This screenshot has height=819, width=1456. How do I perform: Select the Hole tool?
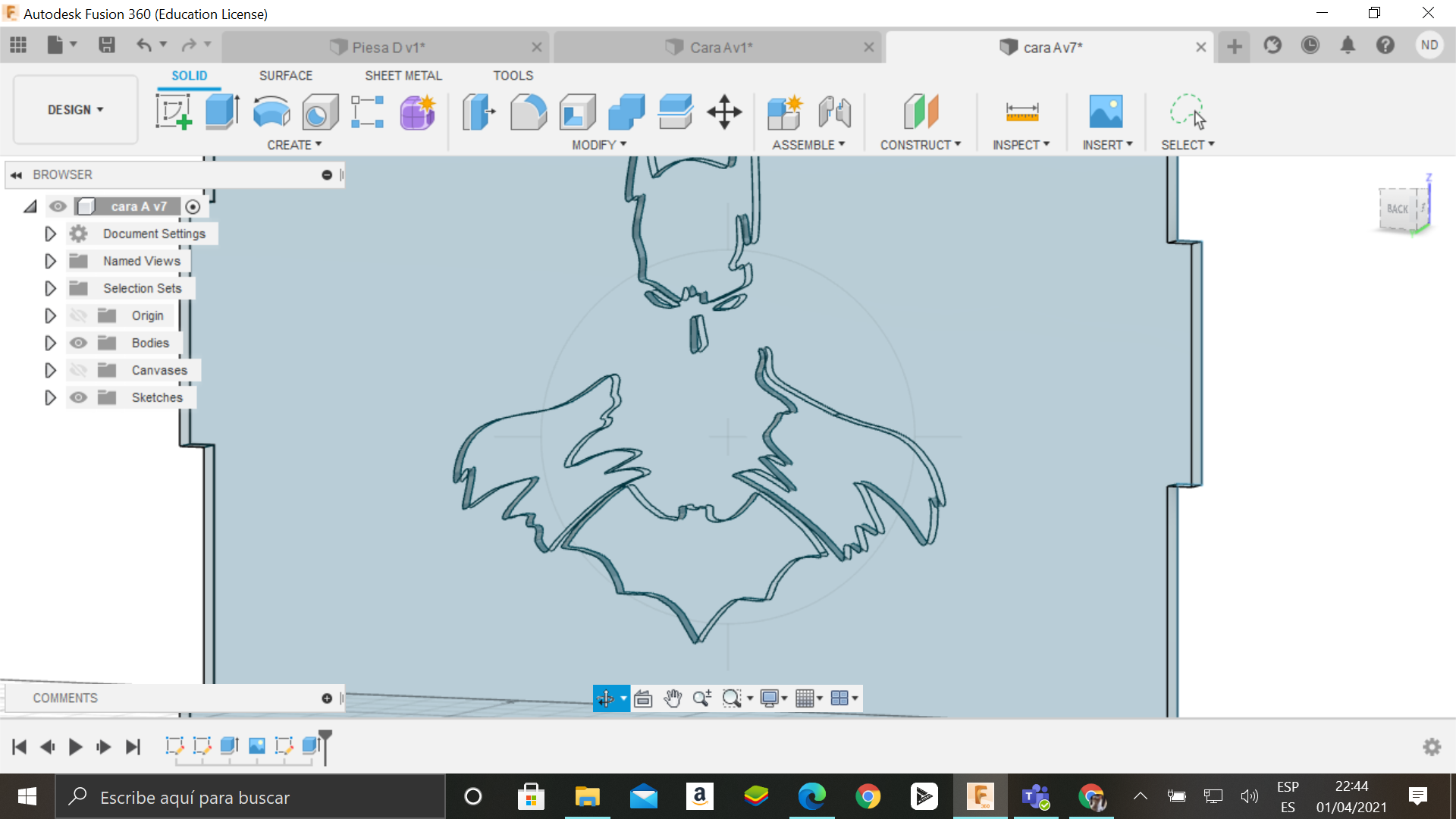pos(320,111)
